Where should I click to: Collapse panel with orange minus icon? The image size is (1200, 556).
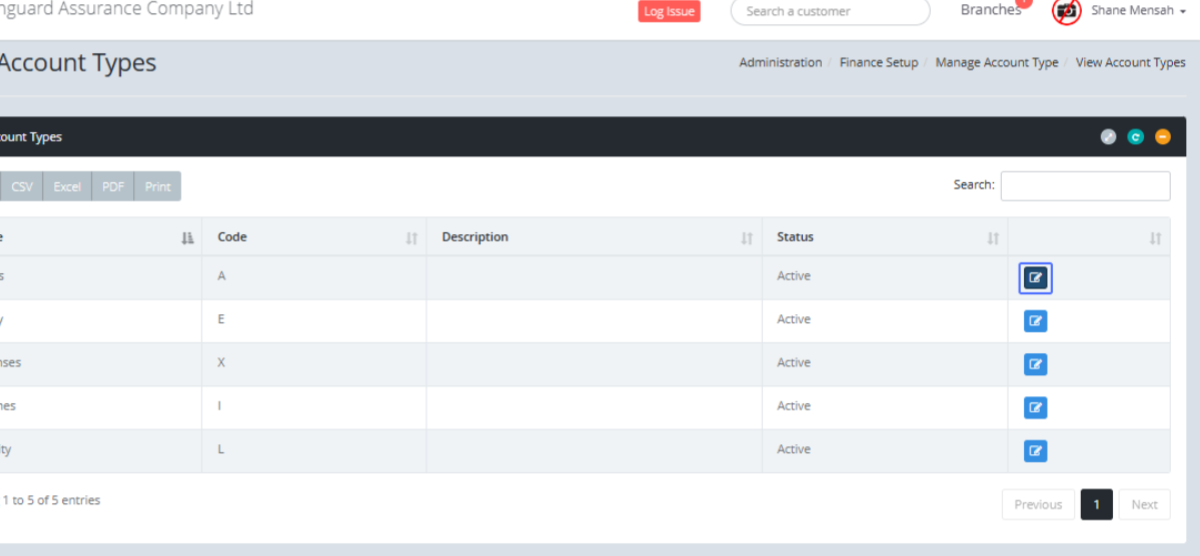coord(1162,137)
